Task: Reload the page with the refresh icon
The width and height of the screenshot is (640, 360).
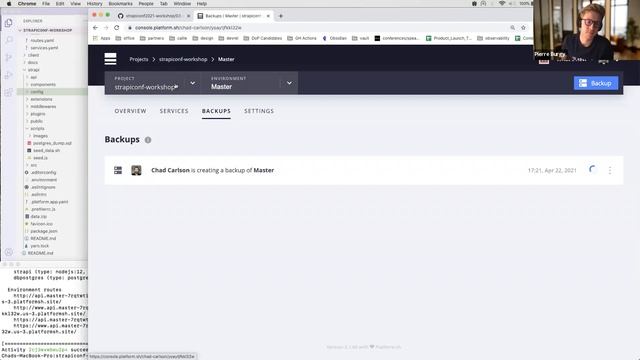Action: [x=117, y=28]
